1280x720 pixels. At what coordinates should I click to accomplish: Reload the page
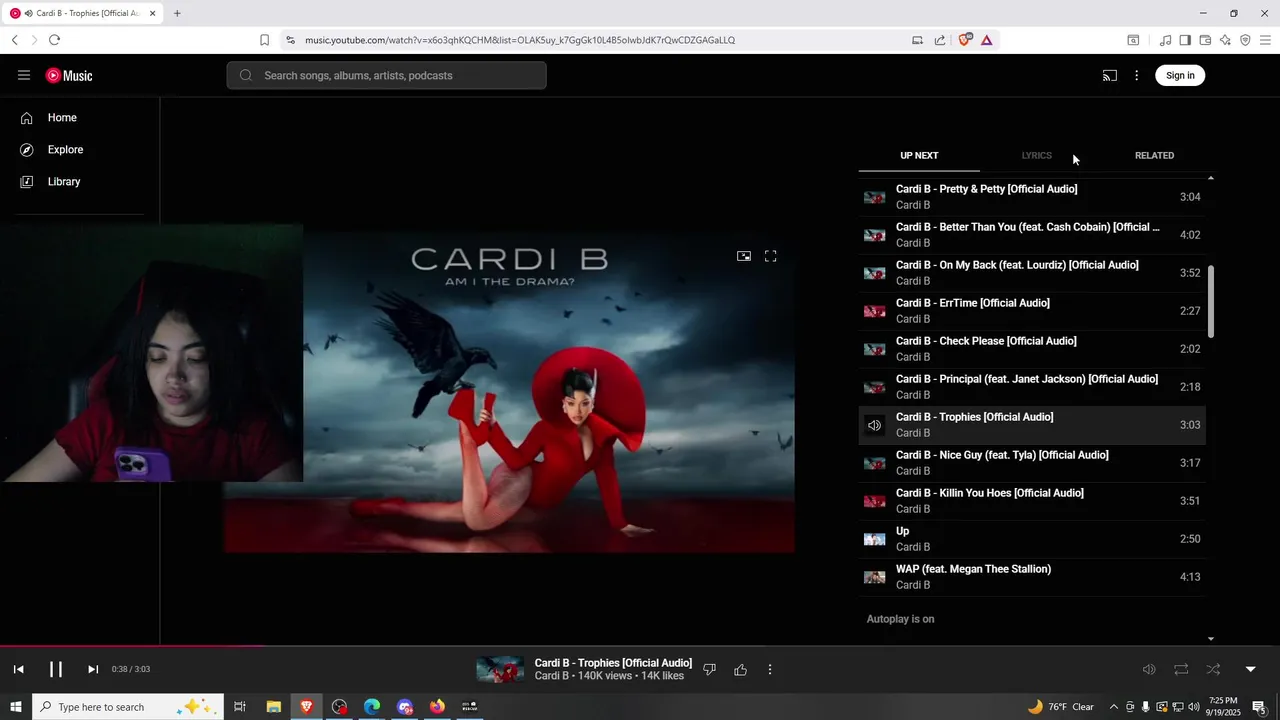(x=54, y=40)
